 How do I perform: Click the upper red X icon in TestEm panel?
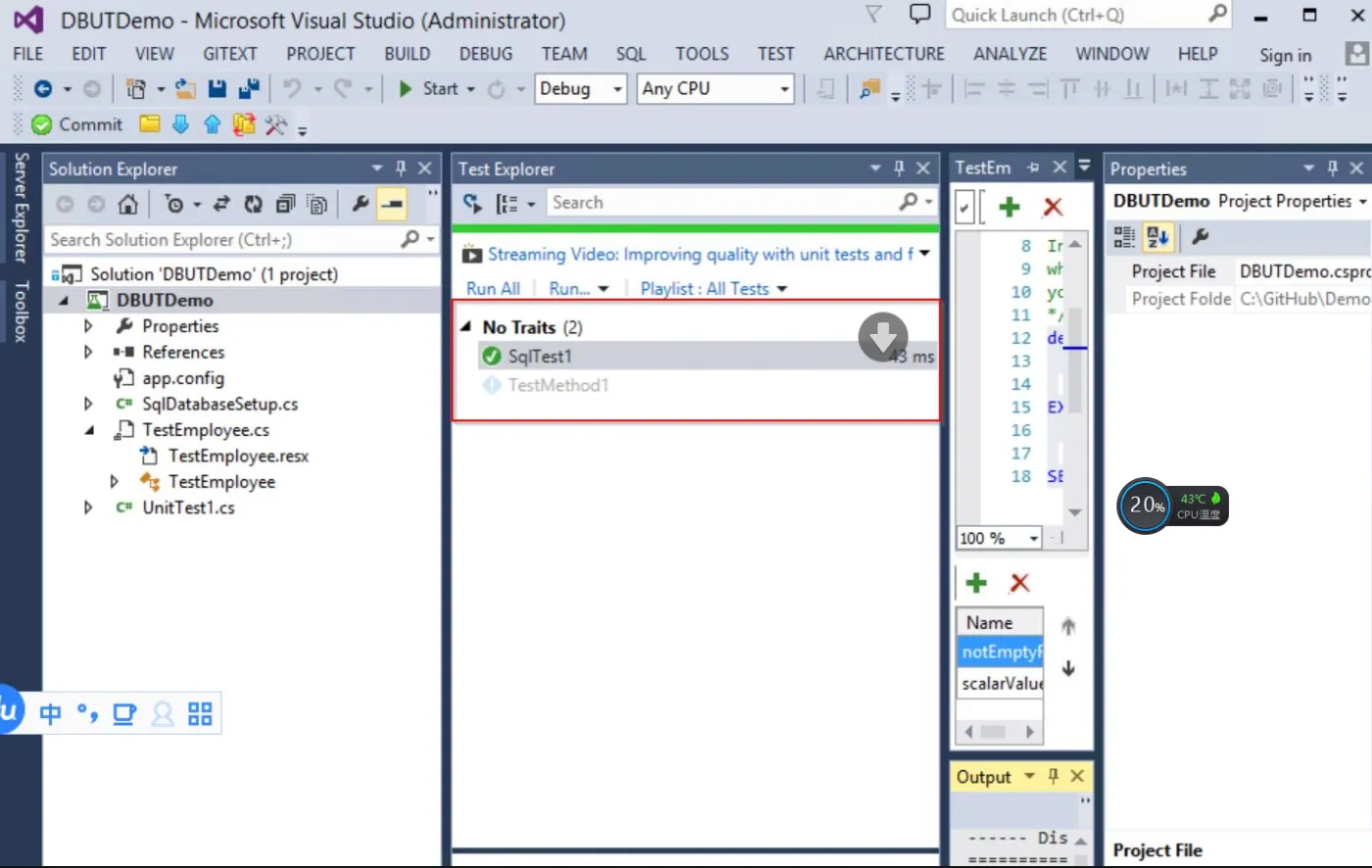pyautogui.click(x=1053, y=207)
